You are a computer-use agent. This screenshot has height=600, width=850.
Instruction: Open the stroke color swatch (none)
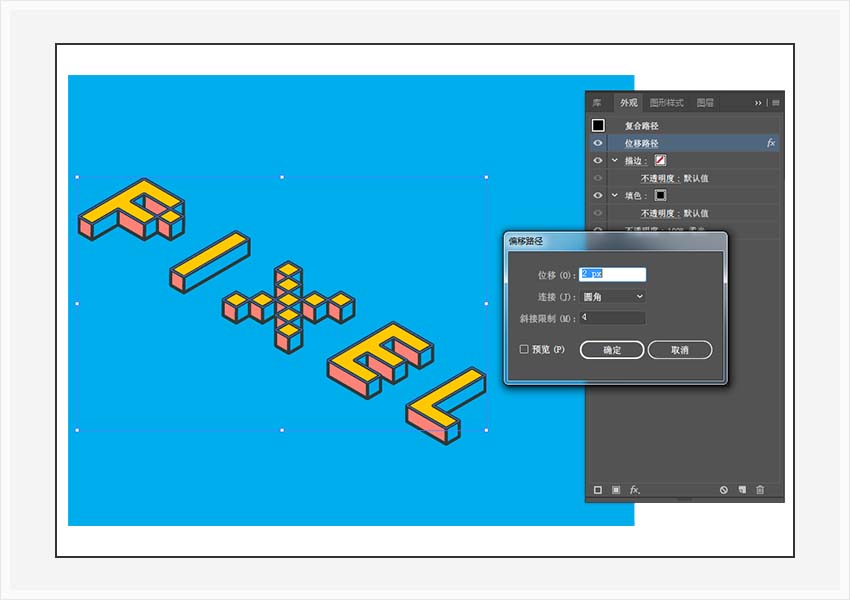[x=660, y=160]
